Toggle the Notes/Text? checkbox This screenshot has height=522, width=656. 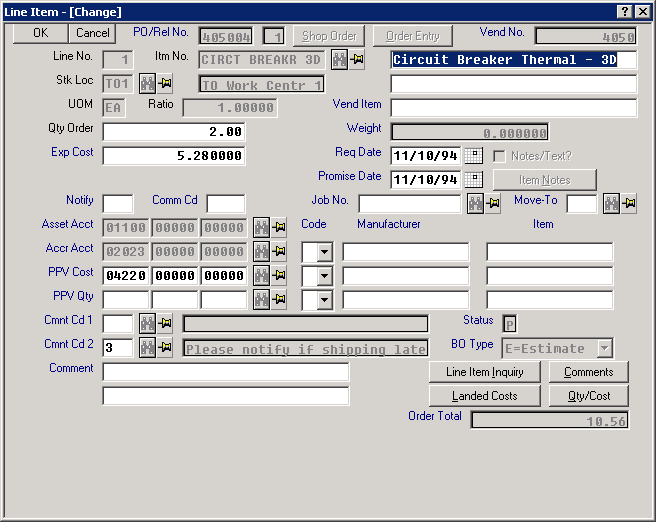(499, 156)
